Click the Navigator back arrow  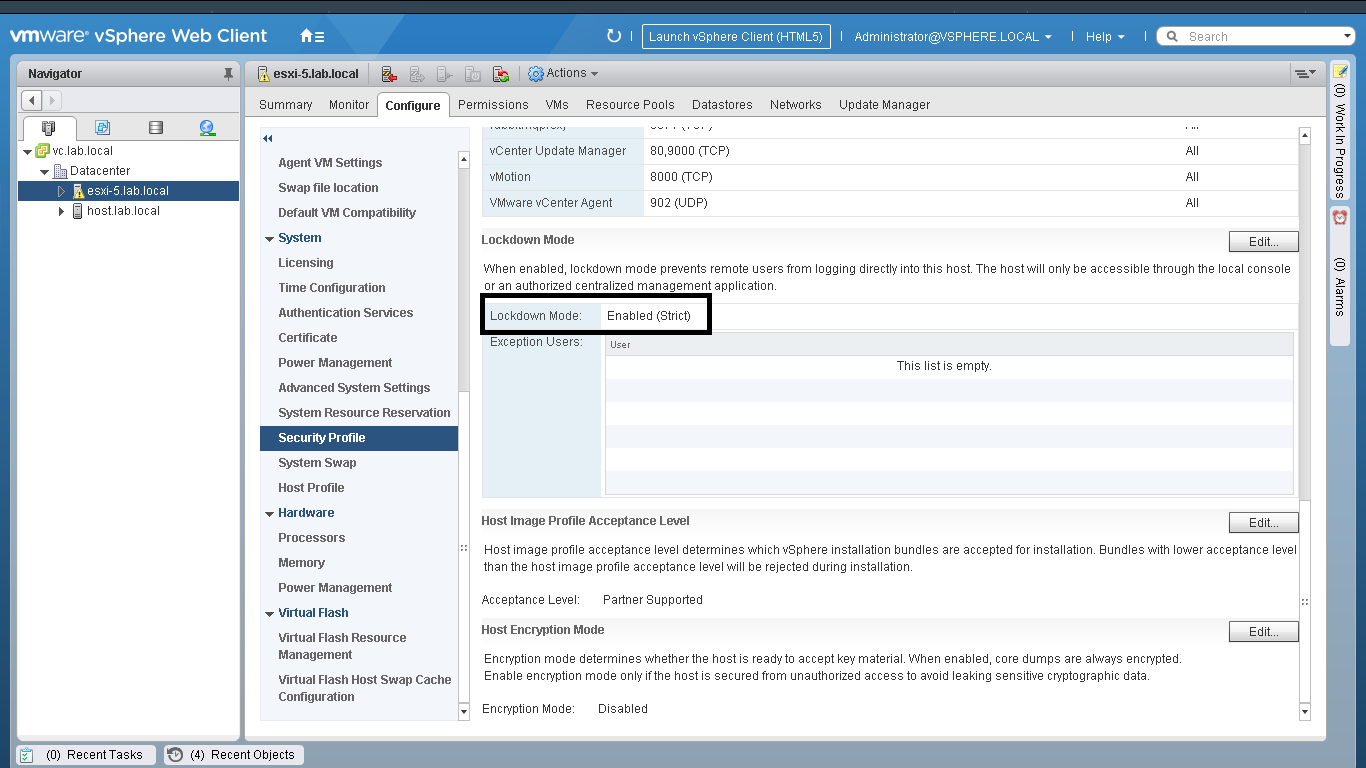coord(32,100)
